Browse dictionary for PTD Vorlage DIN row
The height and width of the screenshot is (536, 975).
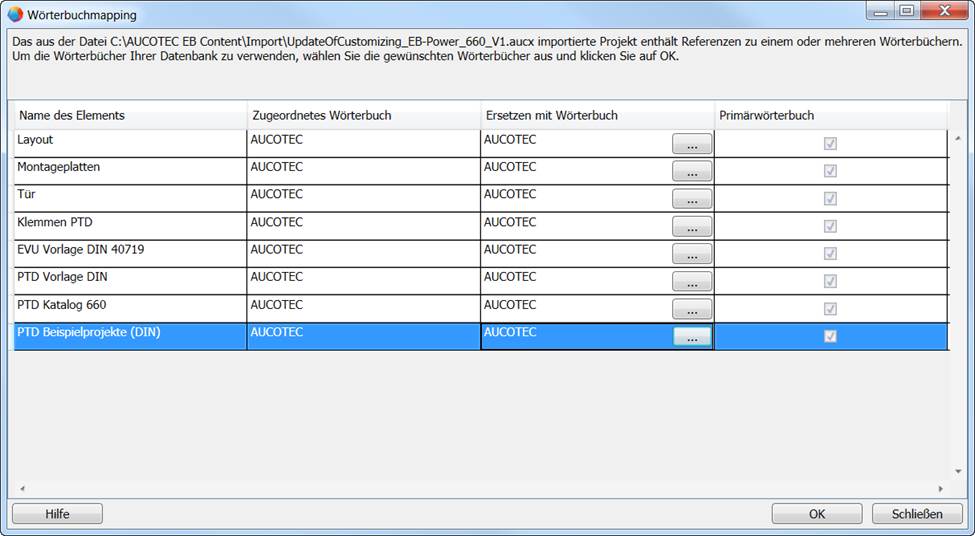tap(692, 281)
